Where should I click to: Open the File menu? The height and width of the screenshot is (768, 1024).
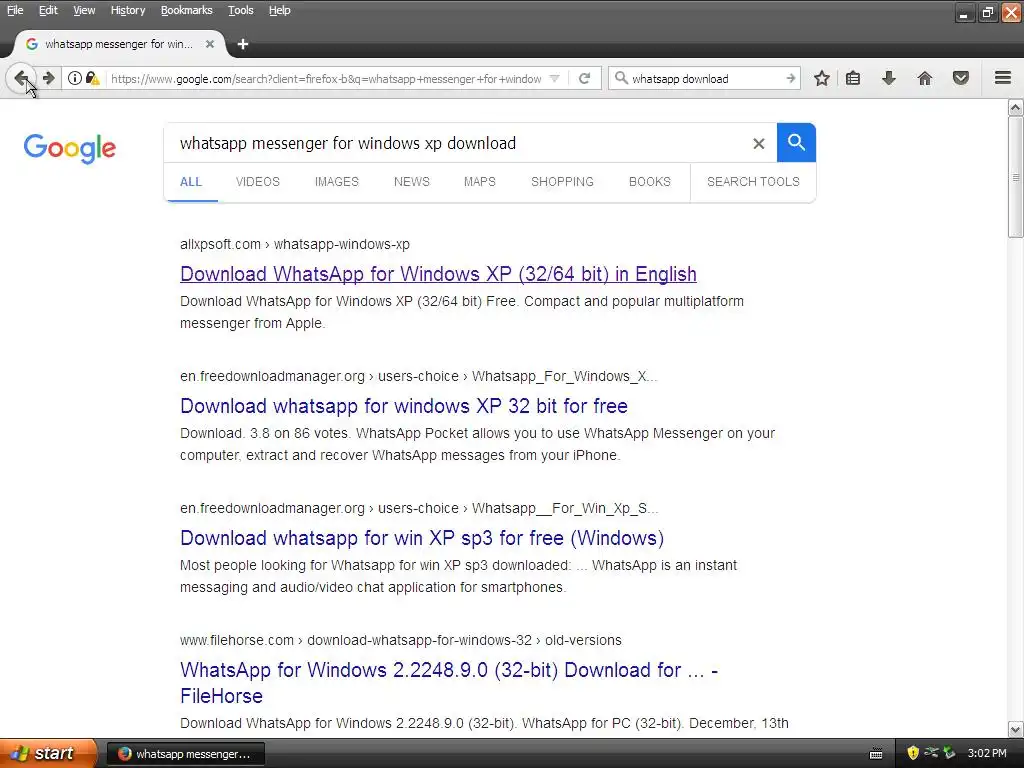(x=14, y=10)
